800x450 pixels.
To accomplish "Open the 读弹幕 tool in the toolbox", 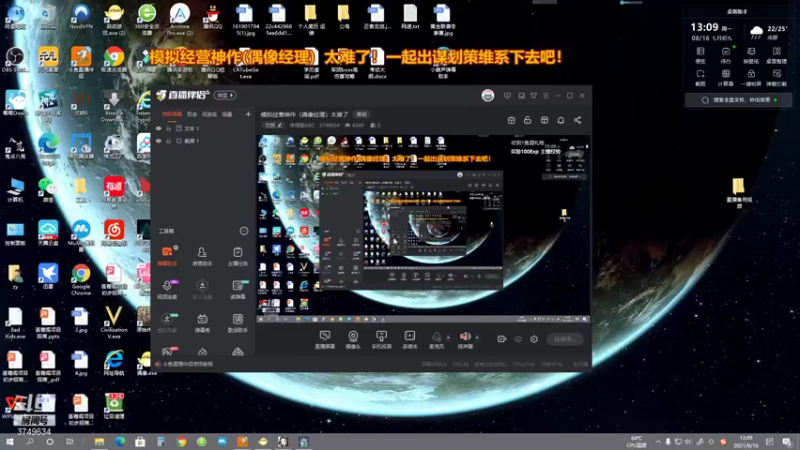I will point(238,289).
